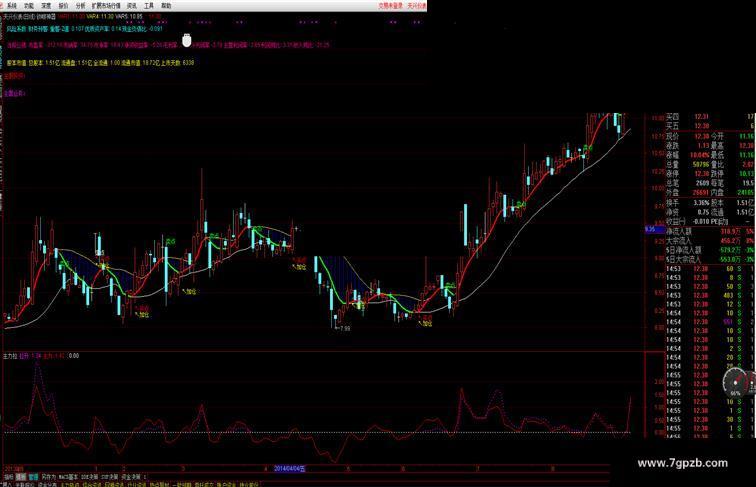The width and height of the screenshot is (756, 487).
Task: Click the 上市天数 6338 text in the yellow info line
Action: [178, 63]
